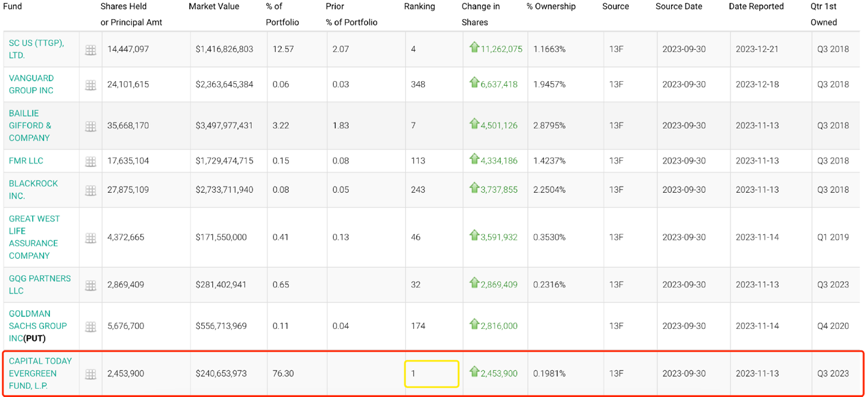Open the VANGUARD GROUP INC fund link
The width and height of the screenshot is (865, 397).
tap(31, 84)
